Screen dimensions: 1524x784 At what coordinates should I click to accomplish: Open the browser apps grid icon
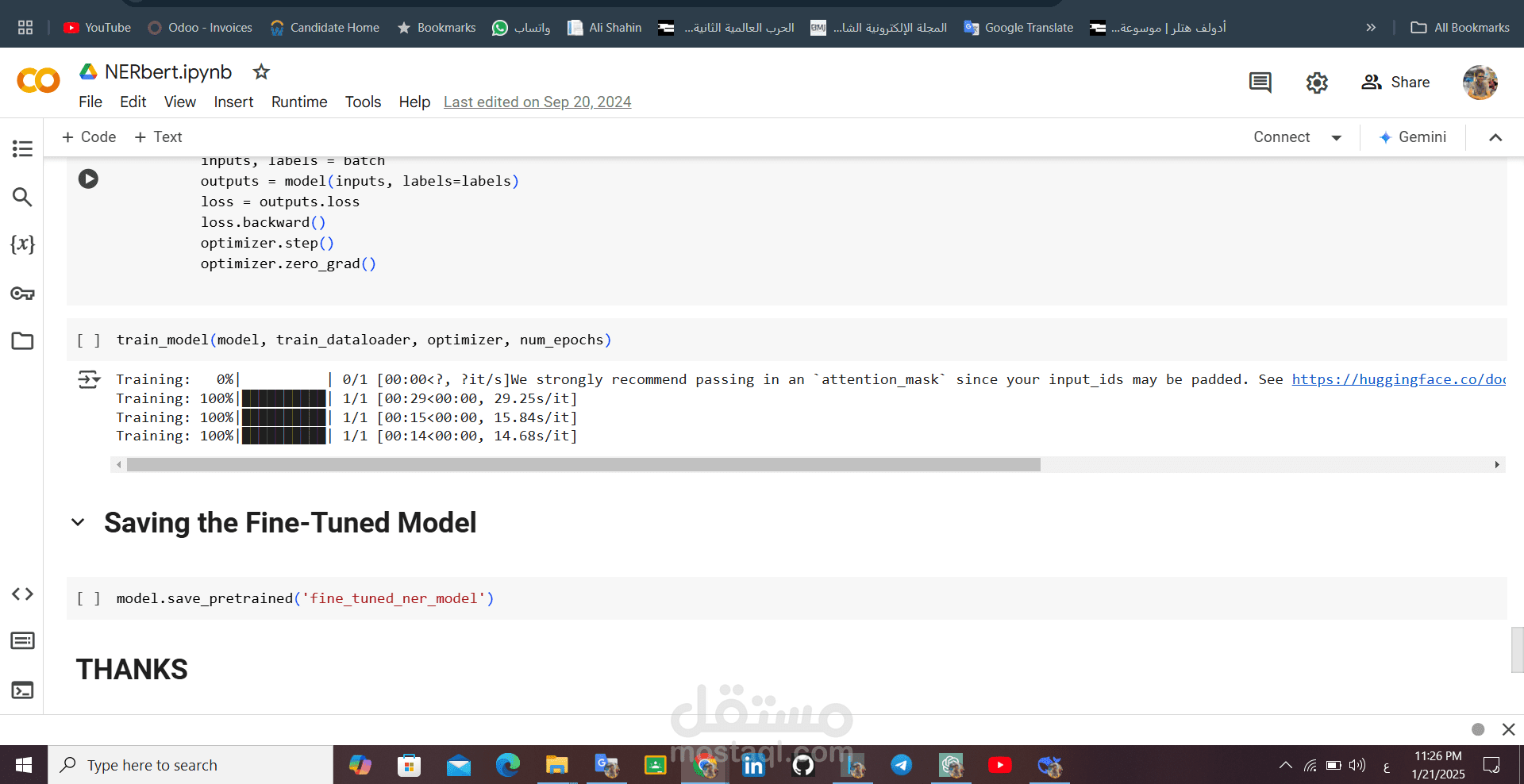[25, 28]
